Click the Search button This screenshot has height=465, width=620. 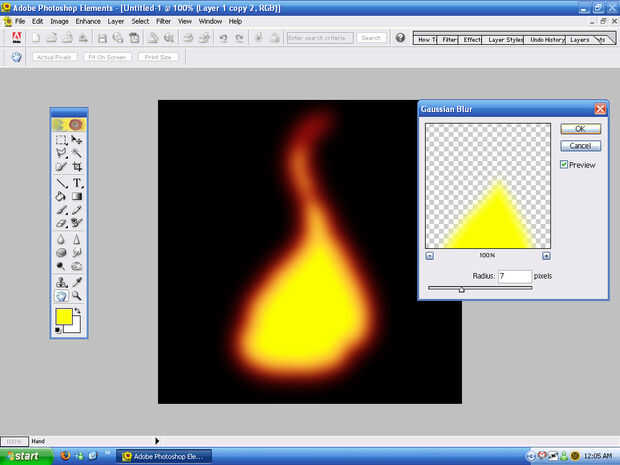click(x=371, y=38)
